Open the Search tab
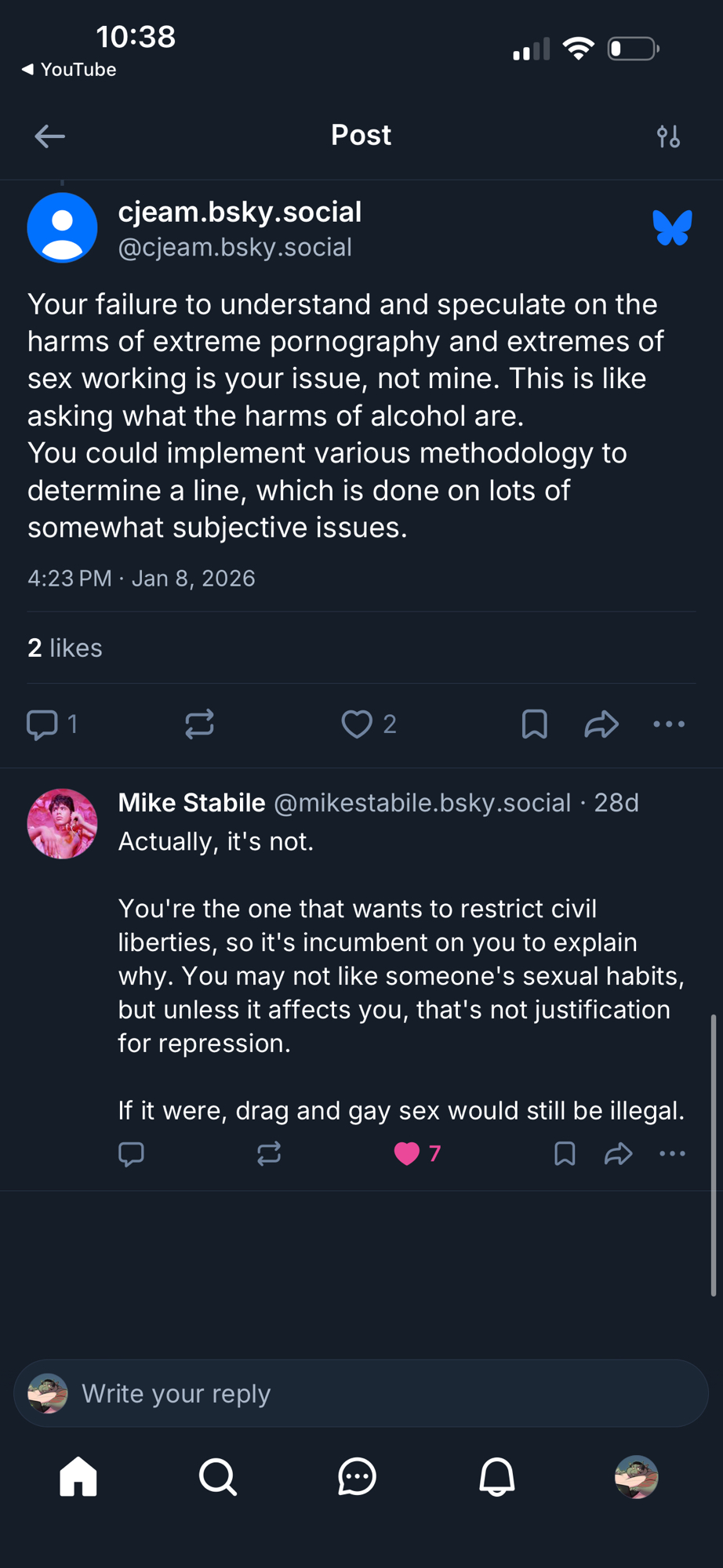The width and height of the screenshot is (723, 1568). point(218,1477)
